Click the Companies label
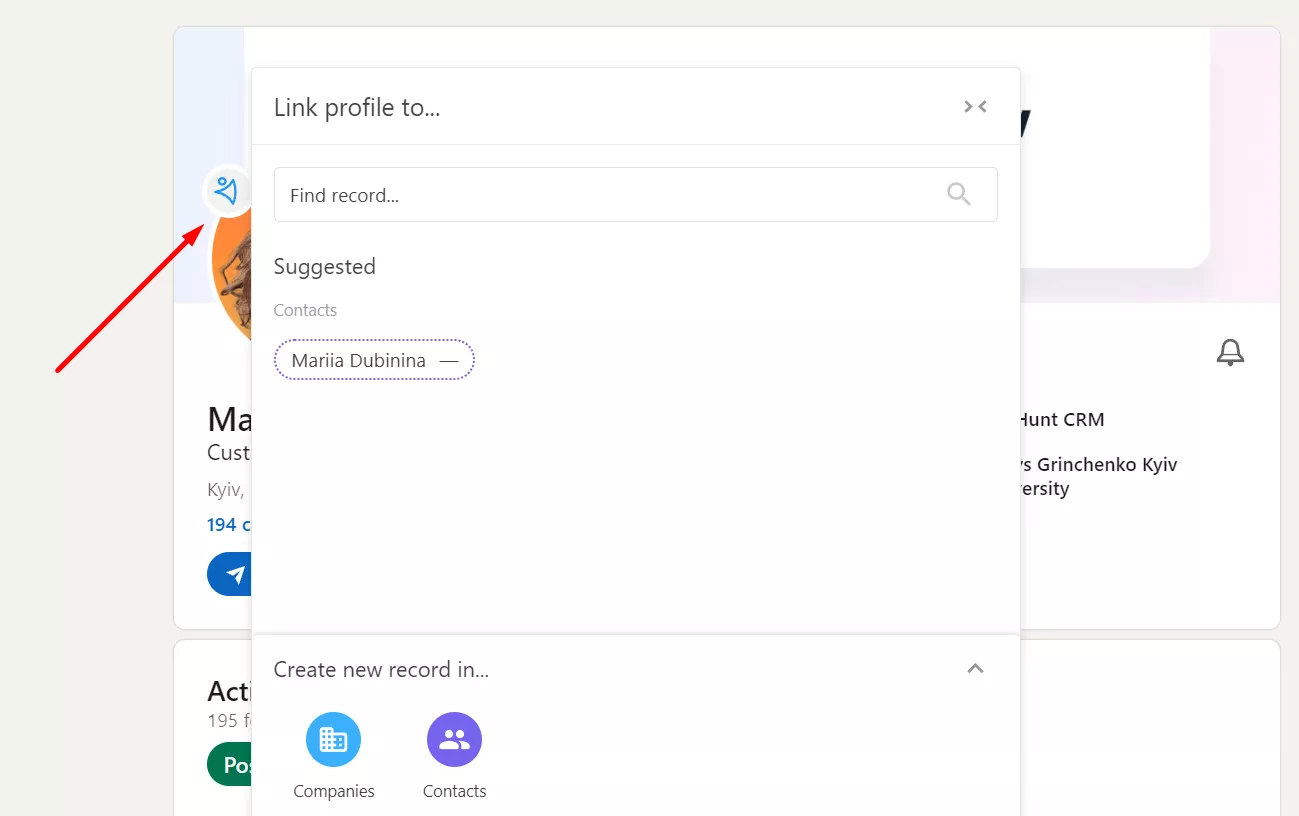 click(x=334, y=791)
